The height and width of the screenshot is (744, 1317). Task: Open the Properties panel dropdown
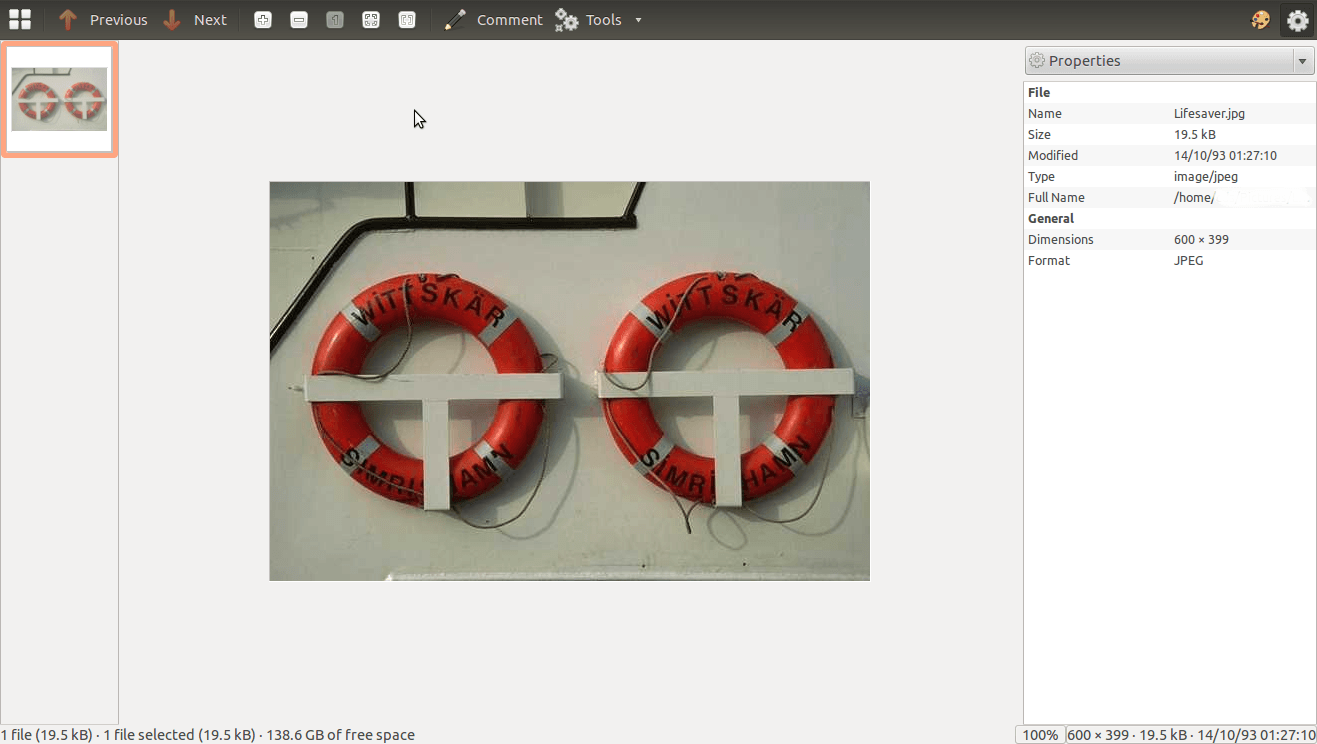(1169, 61)
